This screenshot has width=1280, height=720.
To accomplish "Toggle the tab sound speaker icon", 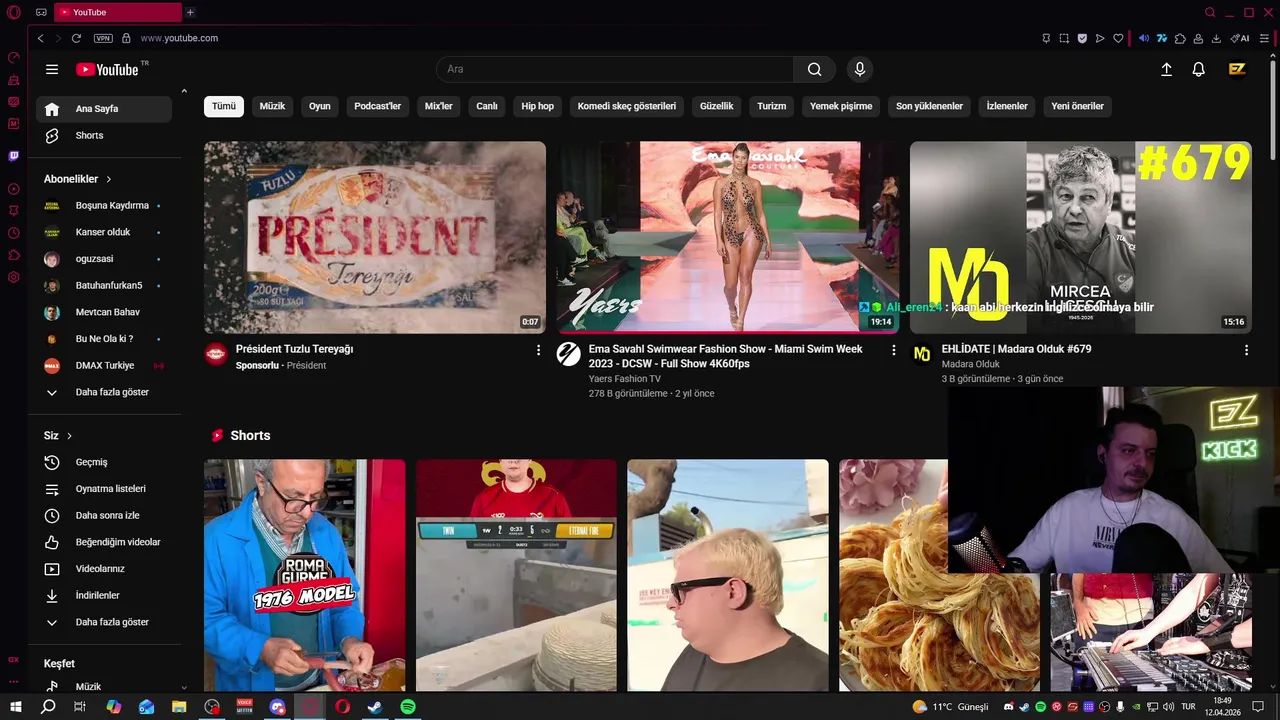I will [x=1144, y=38].
